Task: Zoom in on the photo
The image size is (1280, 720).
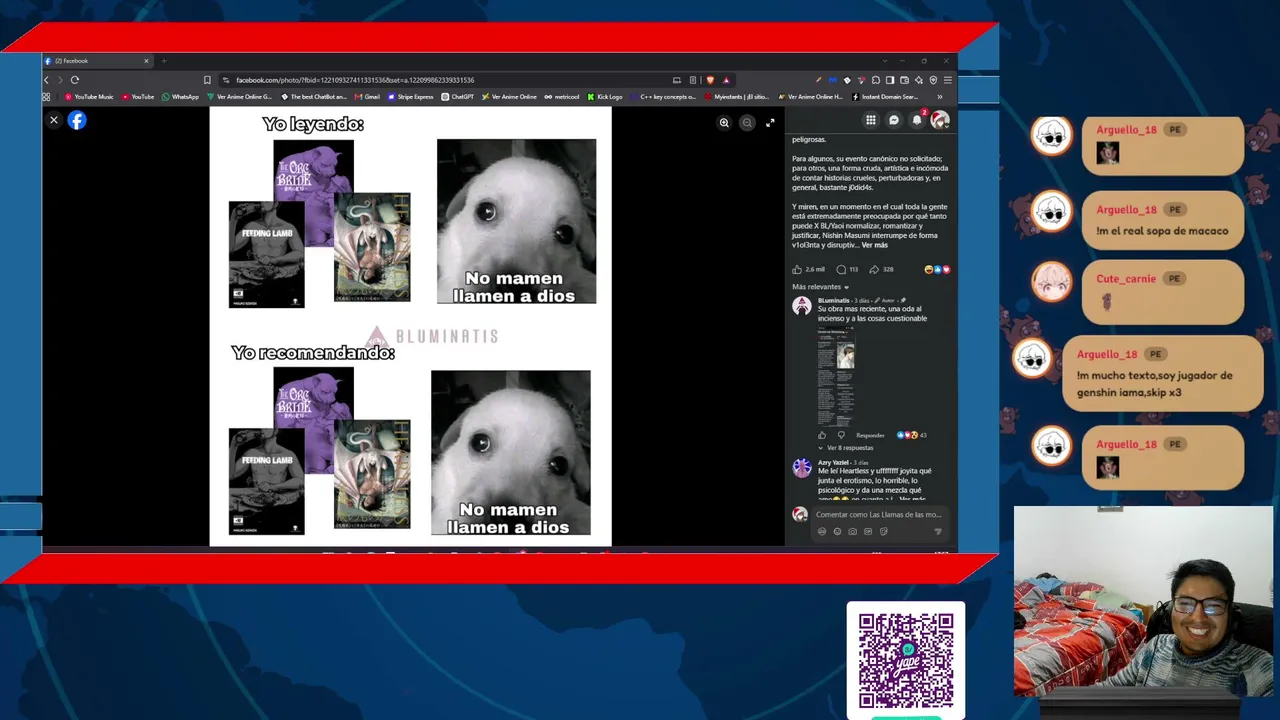Action: pos(724,123)
